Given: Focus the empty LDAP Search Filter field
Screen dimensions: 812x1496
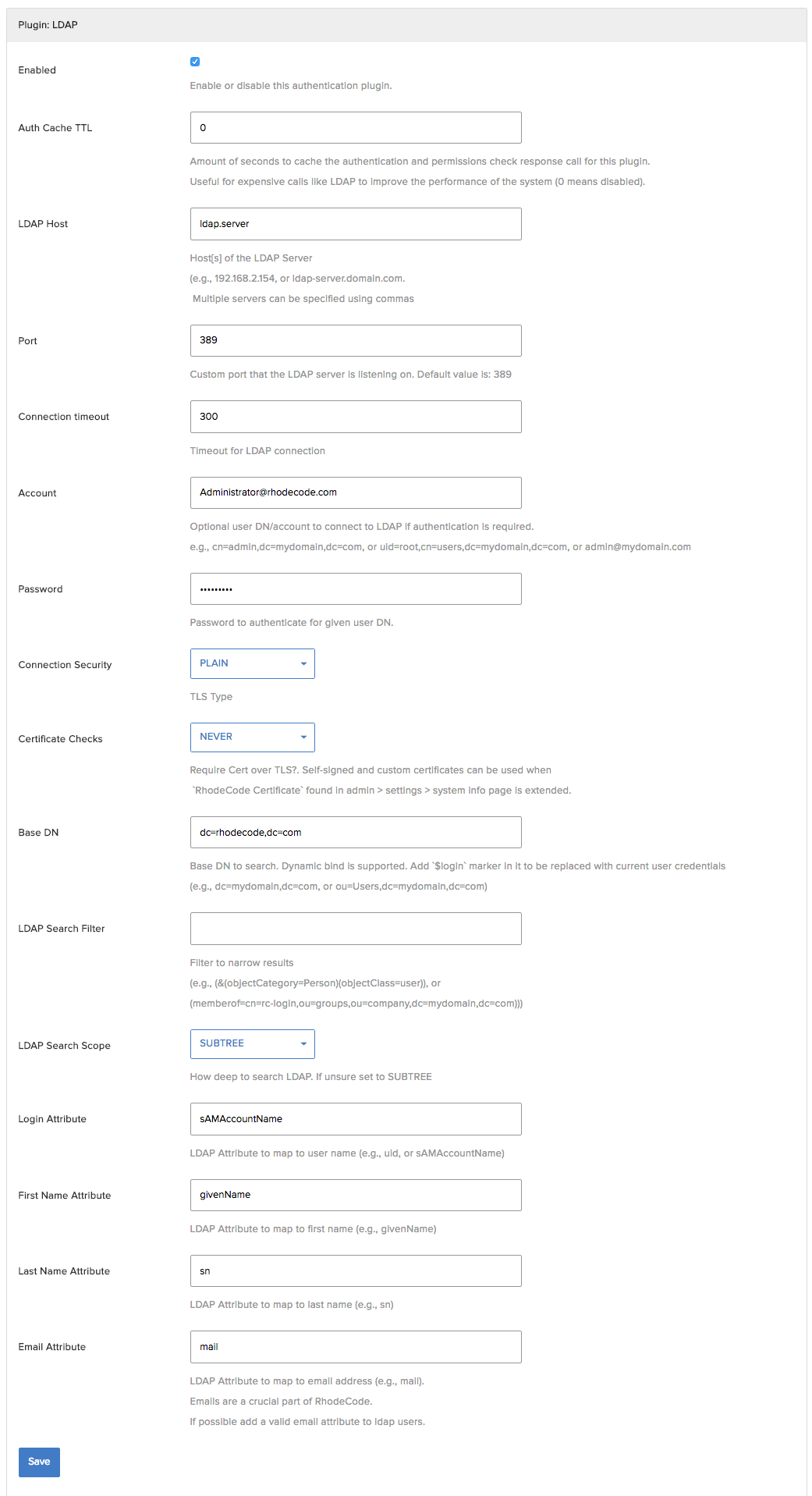Looking at the screenshot, I should point(356,929).
